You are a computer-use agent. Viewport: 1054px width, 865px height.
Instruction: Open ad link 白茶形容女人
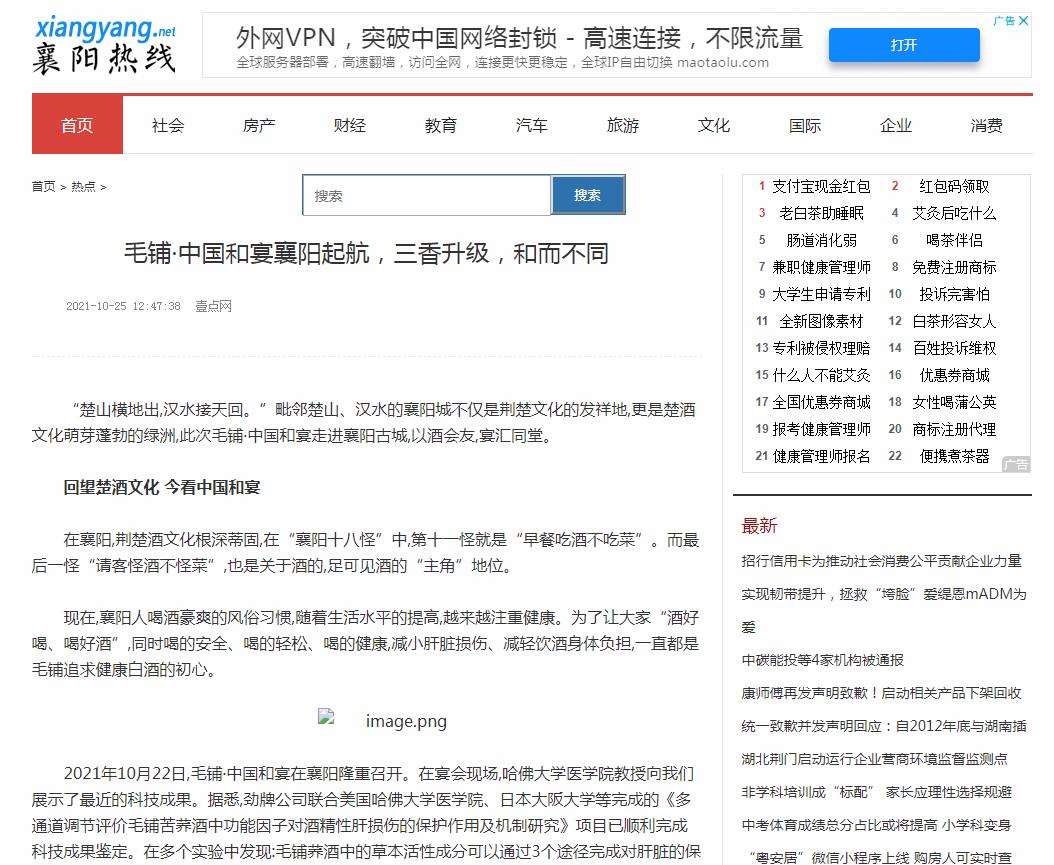pyautogui.click(x=955, y=321)
